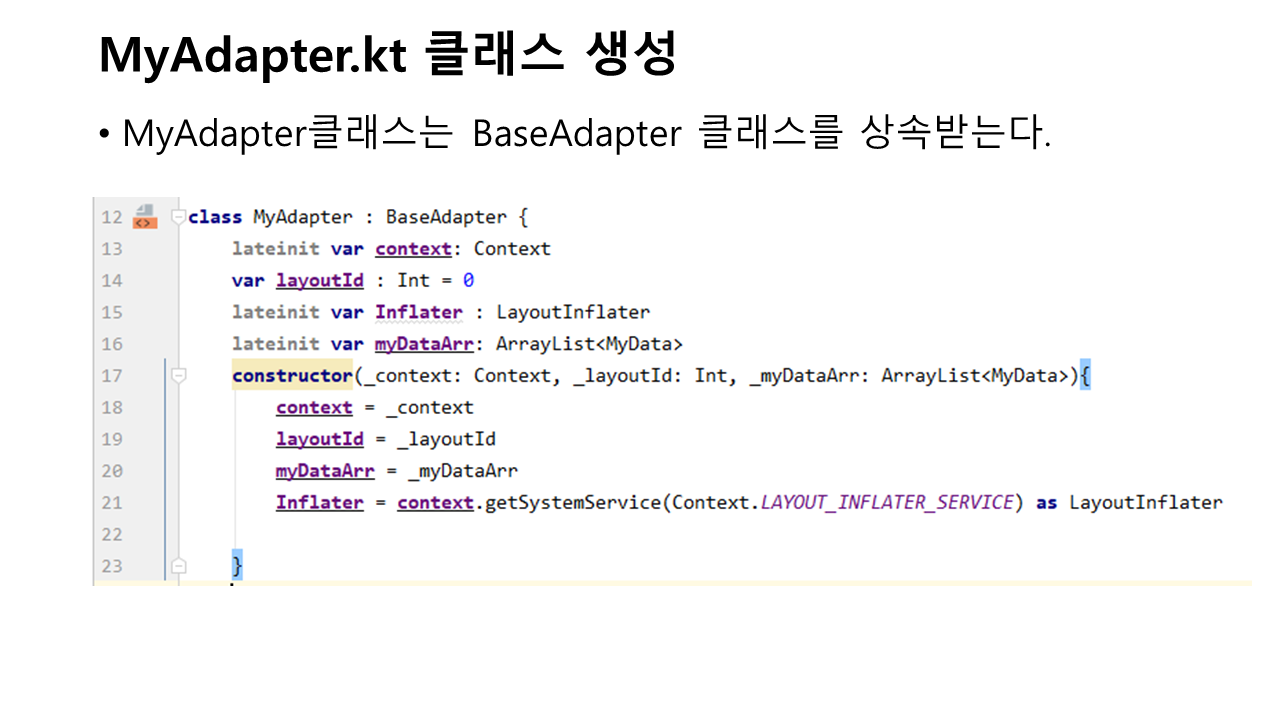The image size is (1280, 720).
Task: Click the highlighted closing brace on line 23
Action: [x=238, y=566]
